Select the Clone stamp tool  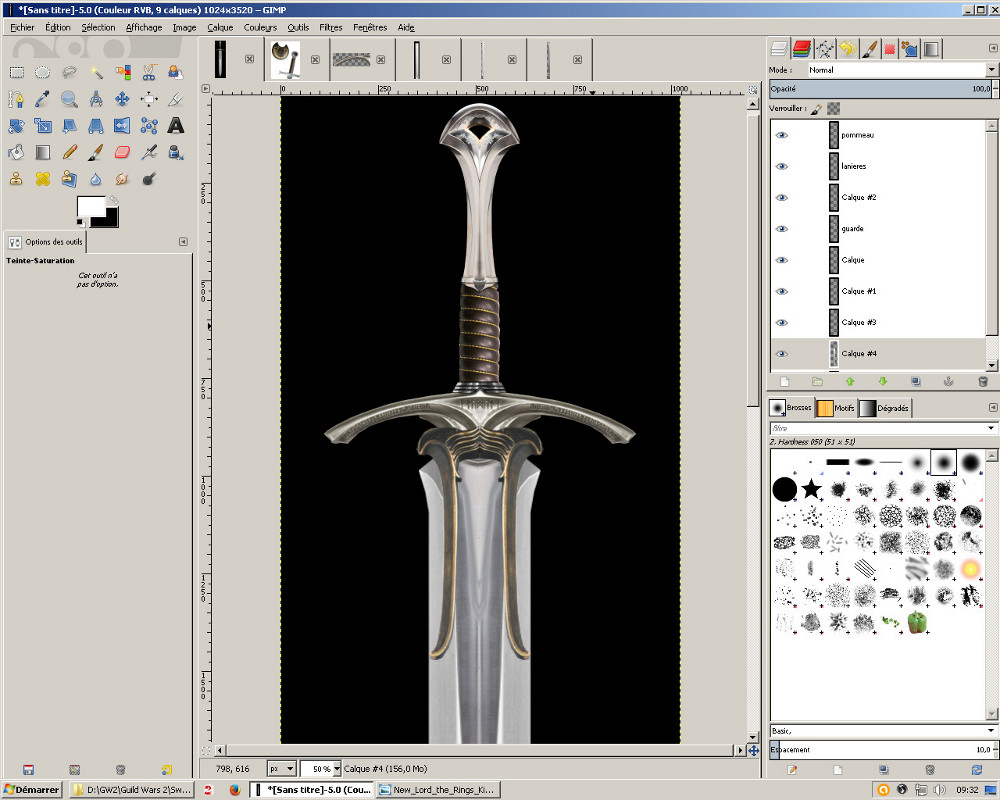[17, 179]
